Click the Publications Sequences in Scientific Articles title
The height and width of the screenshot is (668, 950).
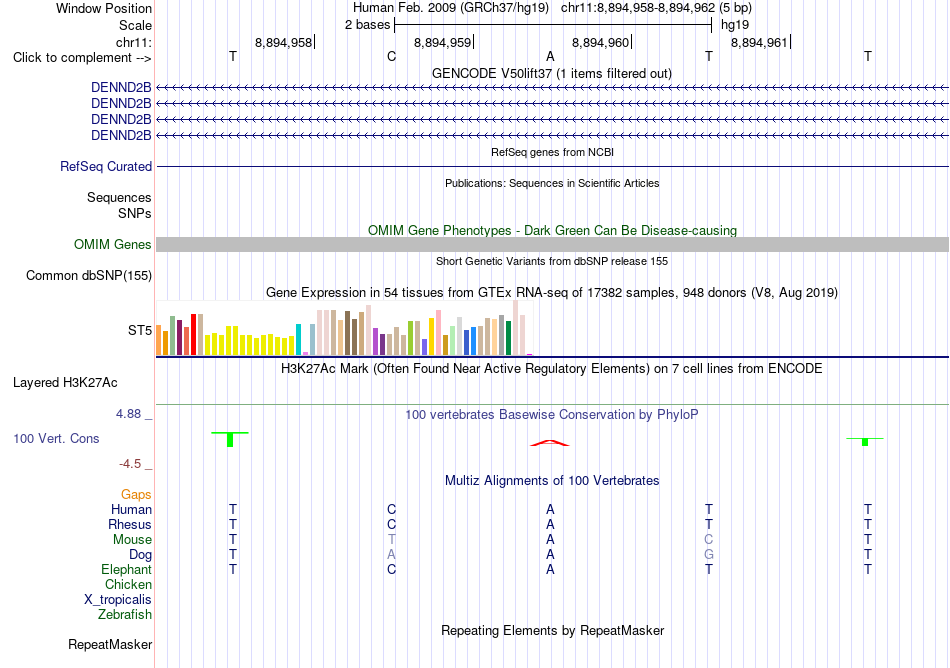552,183
